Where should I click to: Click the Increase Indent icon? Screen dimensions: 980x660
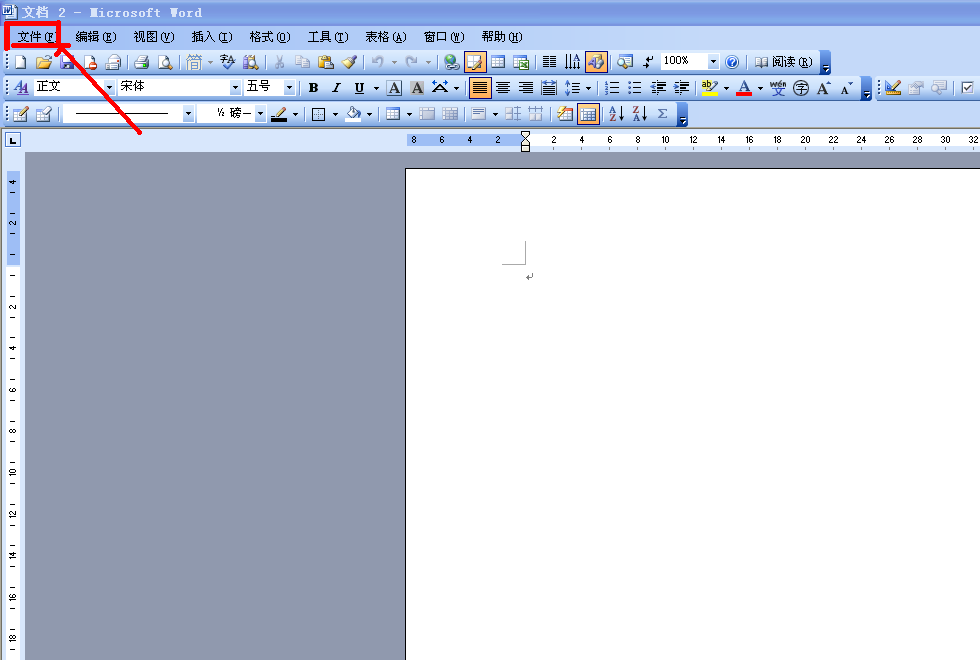681,88
